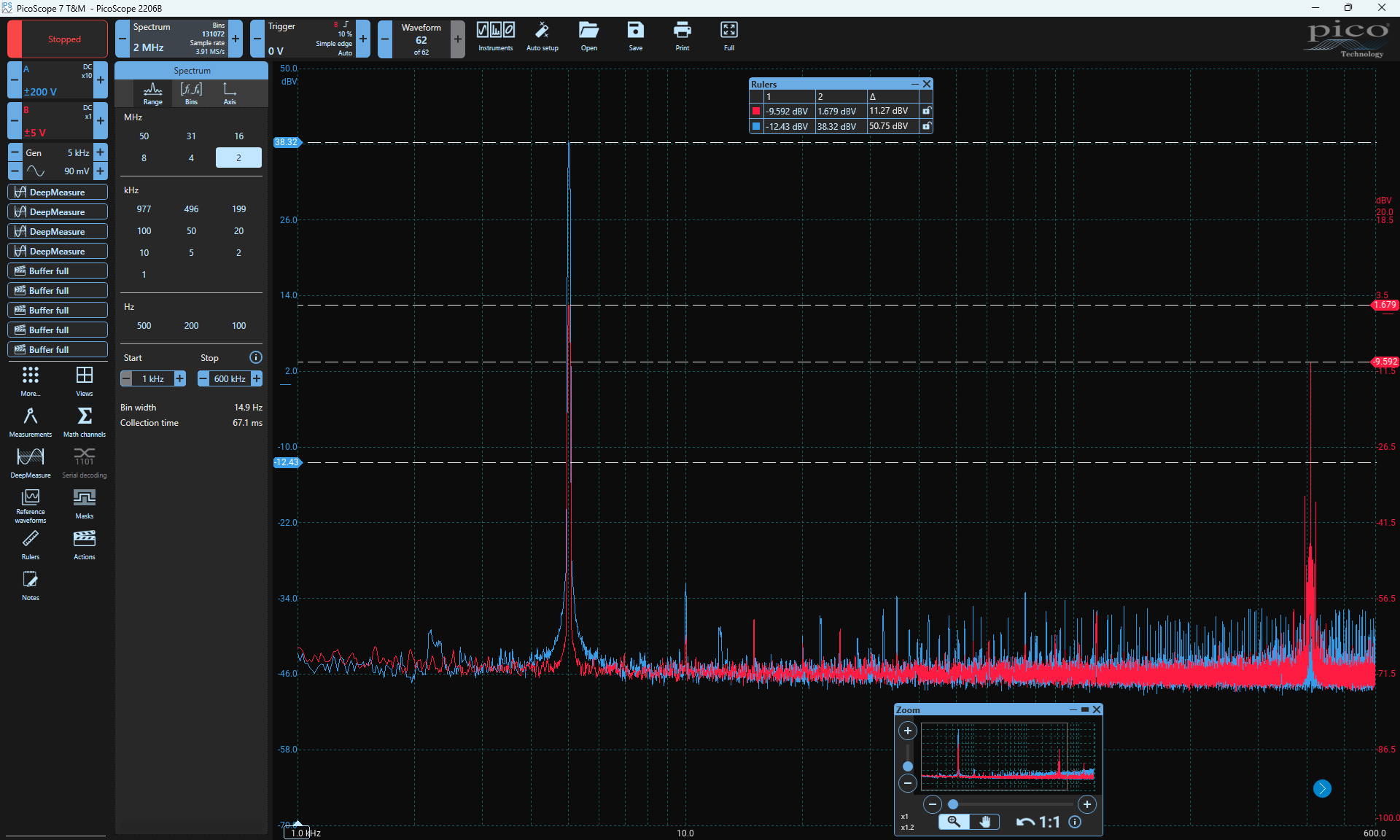
Task: Zoom in vertically with plus button
Action: click(x=907, y=731)
